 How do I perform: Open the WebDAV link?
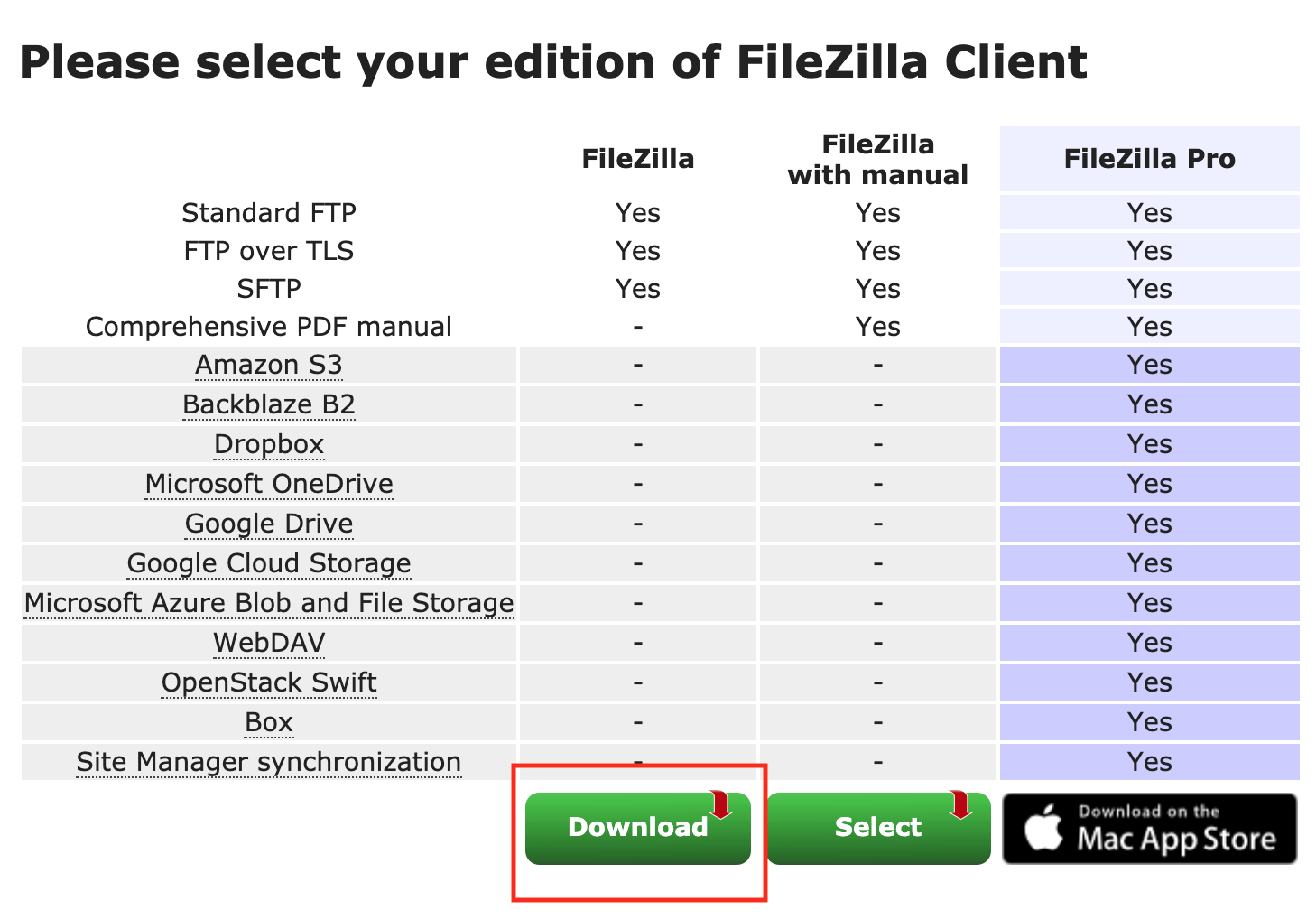268,643
